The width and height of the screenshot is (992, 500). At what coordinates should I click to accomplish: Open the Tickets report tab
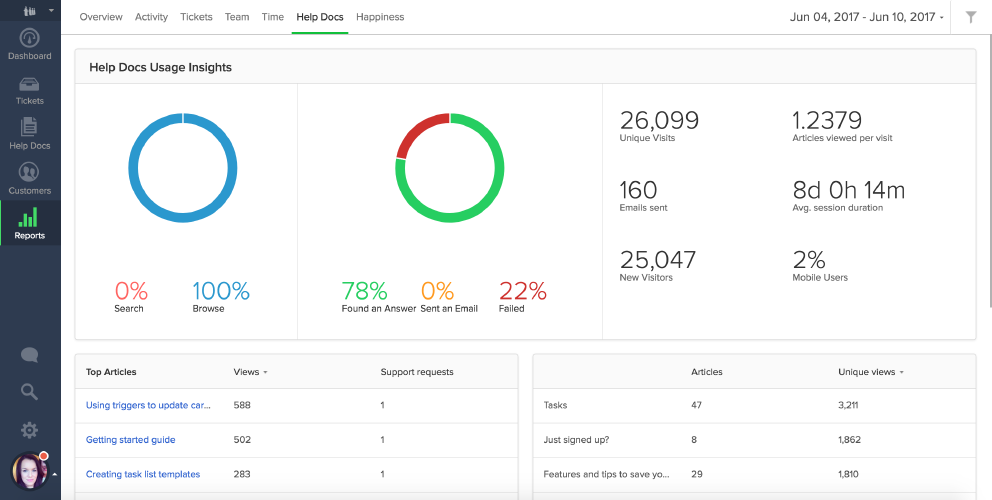click(x=196, y=17)
